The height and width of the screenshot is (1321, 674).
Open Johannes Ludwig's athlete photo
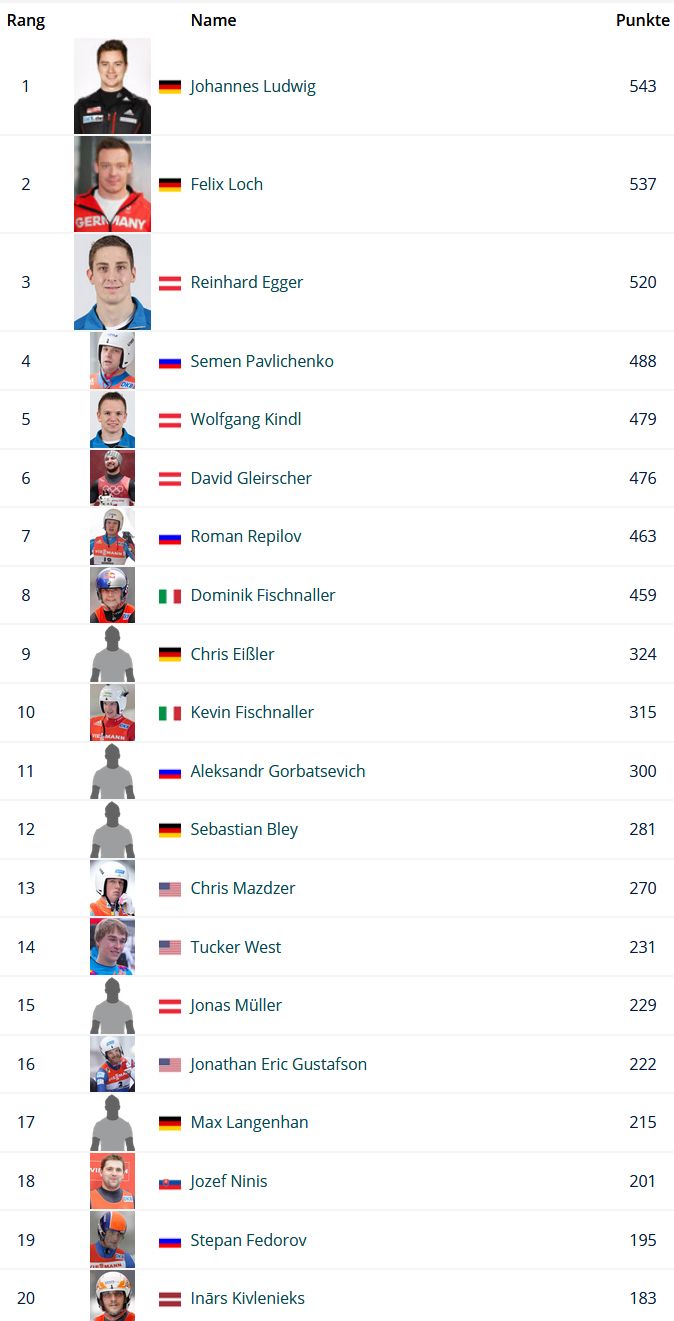click(112, 86)
